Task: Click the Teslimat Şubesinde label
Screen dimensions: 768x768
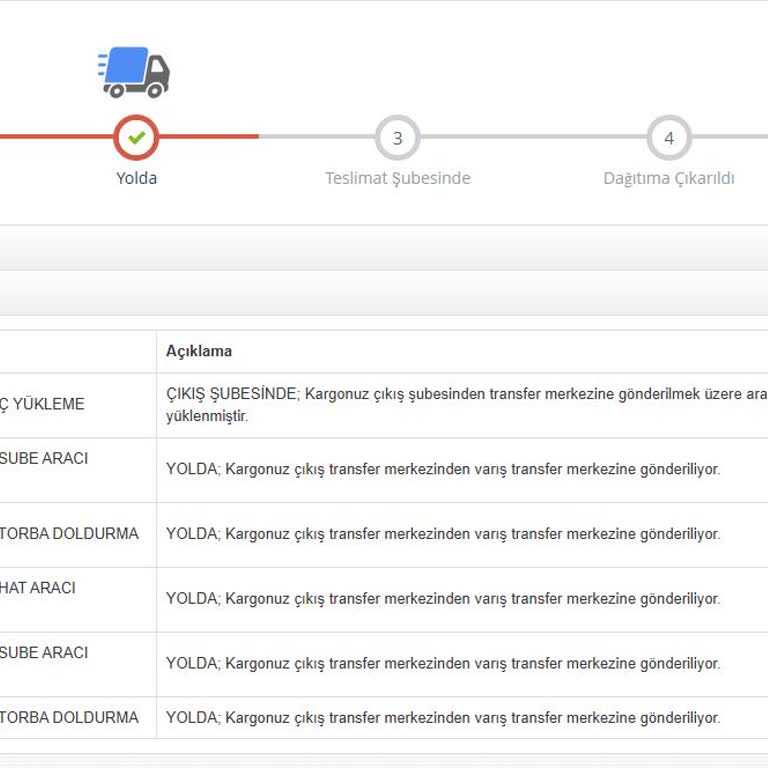Action: point(398,178)
